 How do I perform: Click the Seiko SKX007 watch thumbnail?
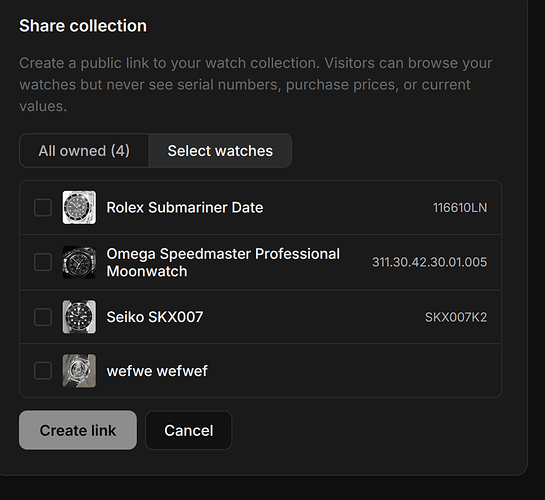point(79,317)
